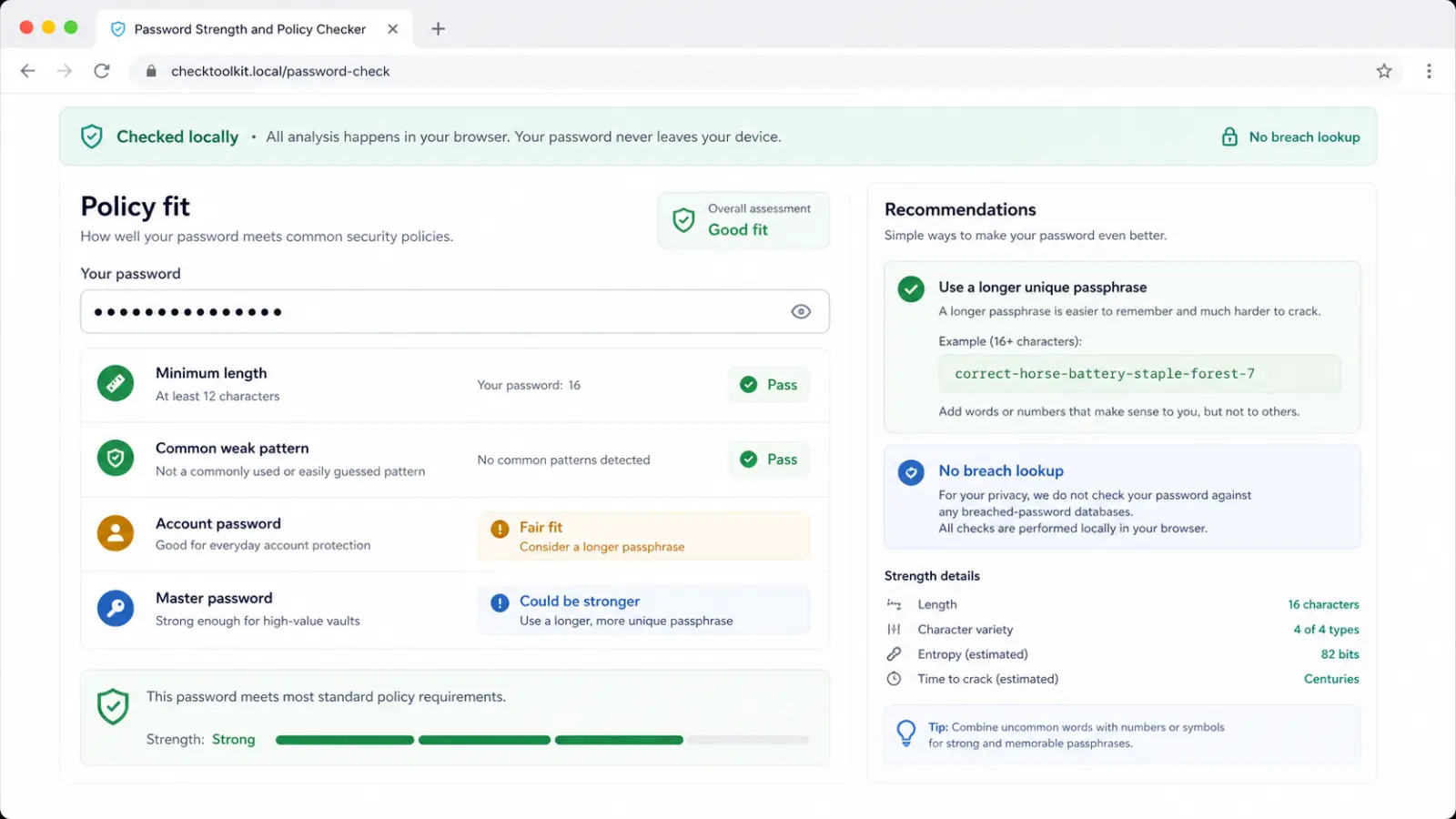Bookmark this page with the star icon

pos(1384,71)
